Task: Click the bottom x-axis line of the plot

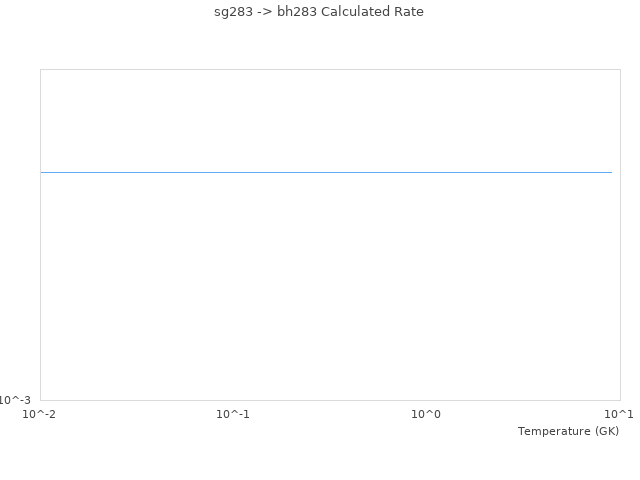Action: tap(330, 400)
